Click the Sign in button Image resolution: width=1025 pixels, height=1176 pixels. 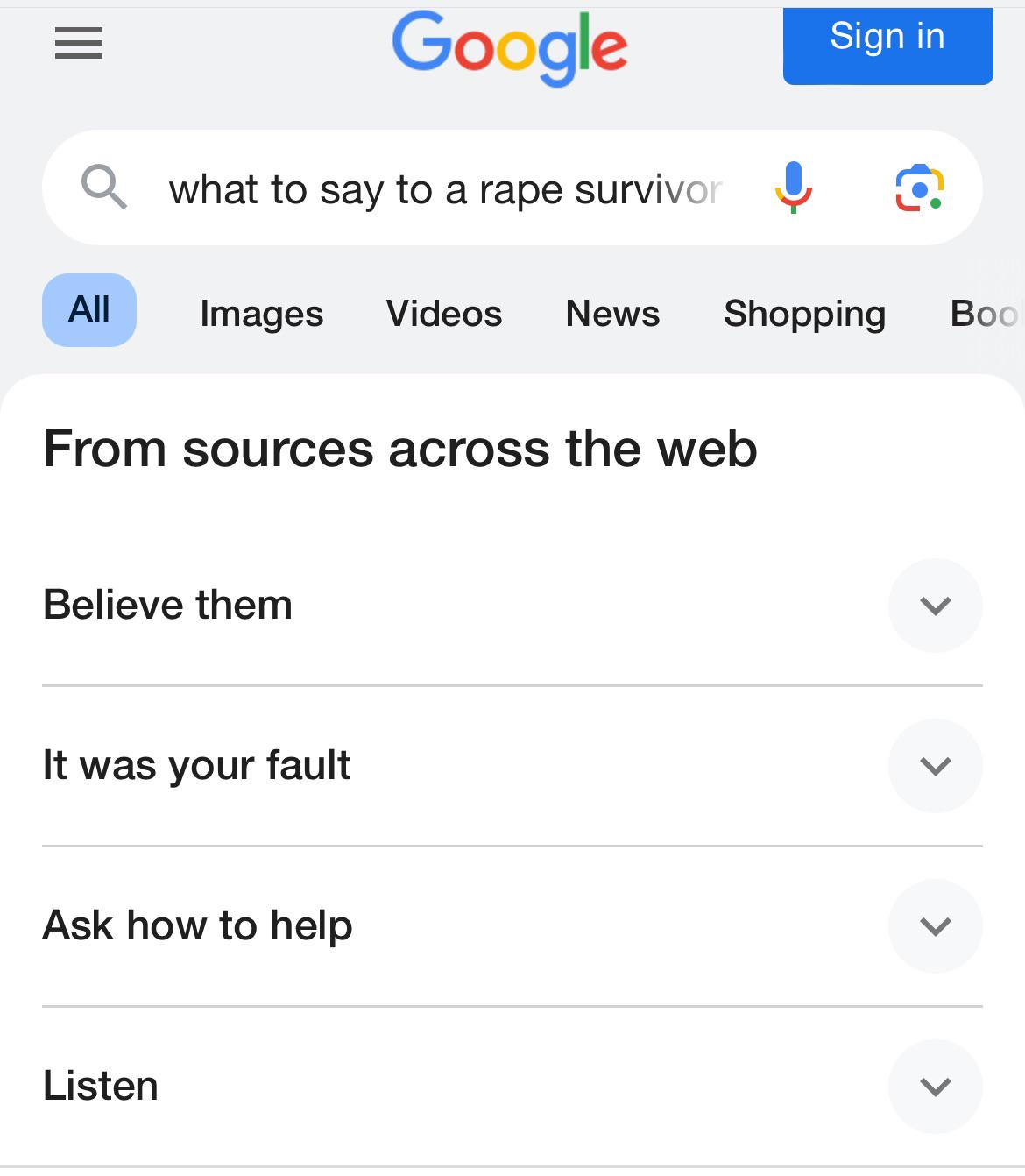[x=887, y=46]
